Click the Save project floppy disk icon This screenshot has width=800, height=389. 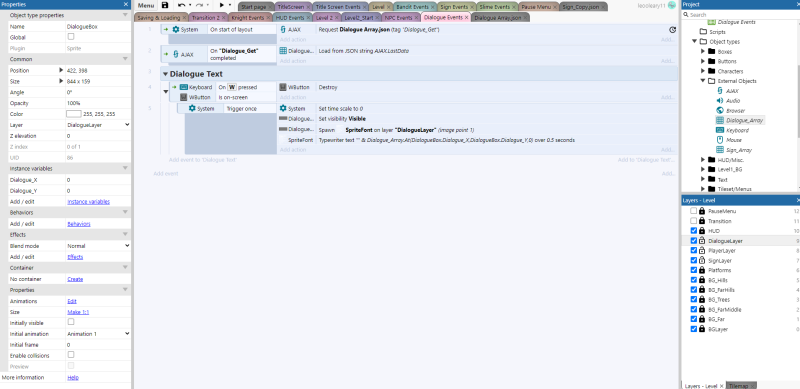[165, 6]
